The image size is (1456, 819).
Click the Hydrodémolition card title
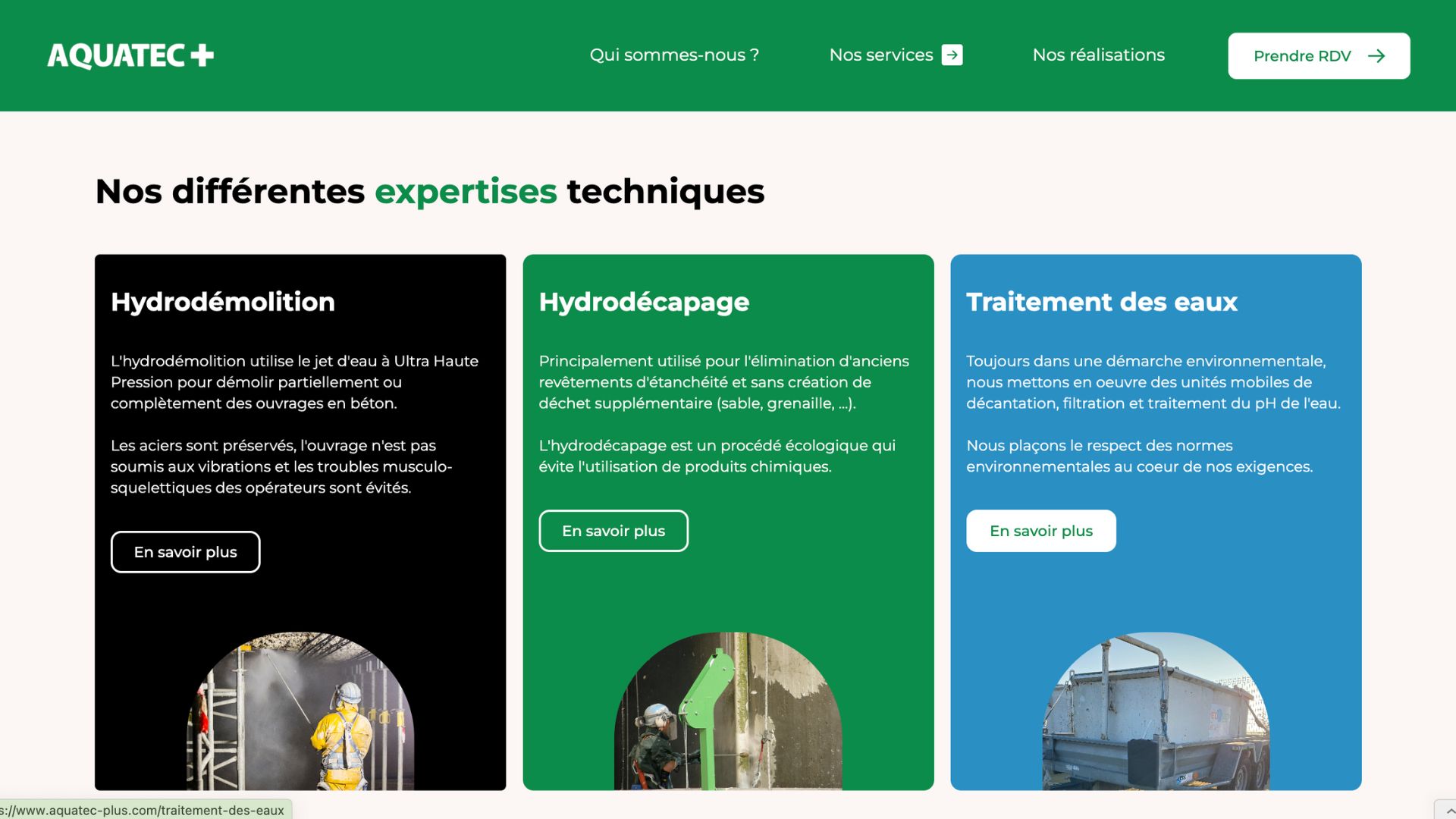tap(223, 302)
